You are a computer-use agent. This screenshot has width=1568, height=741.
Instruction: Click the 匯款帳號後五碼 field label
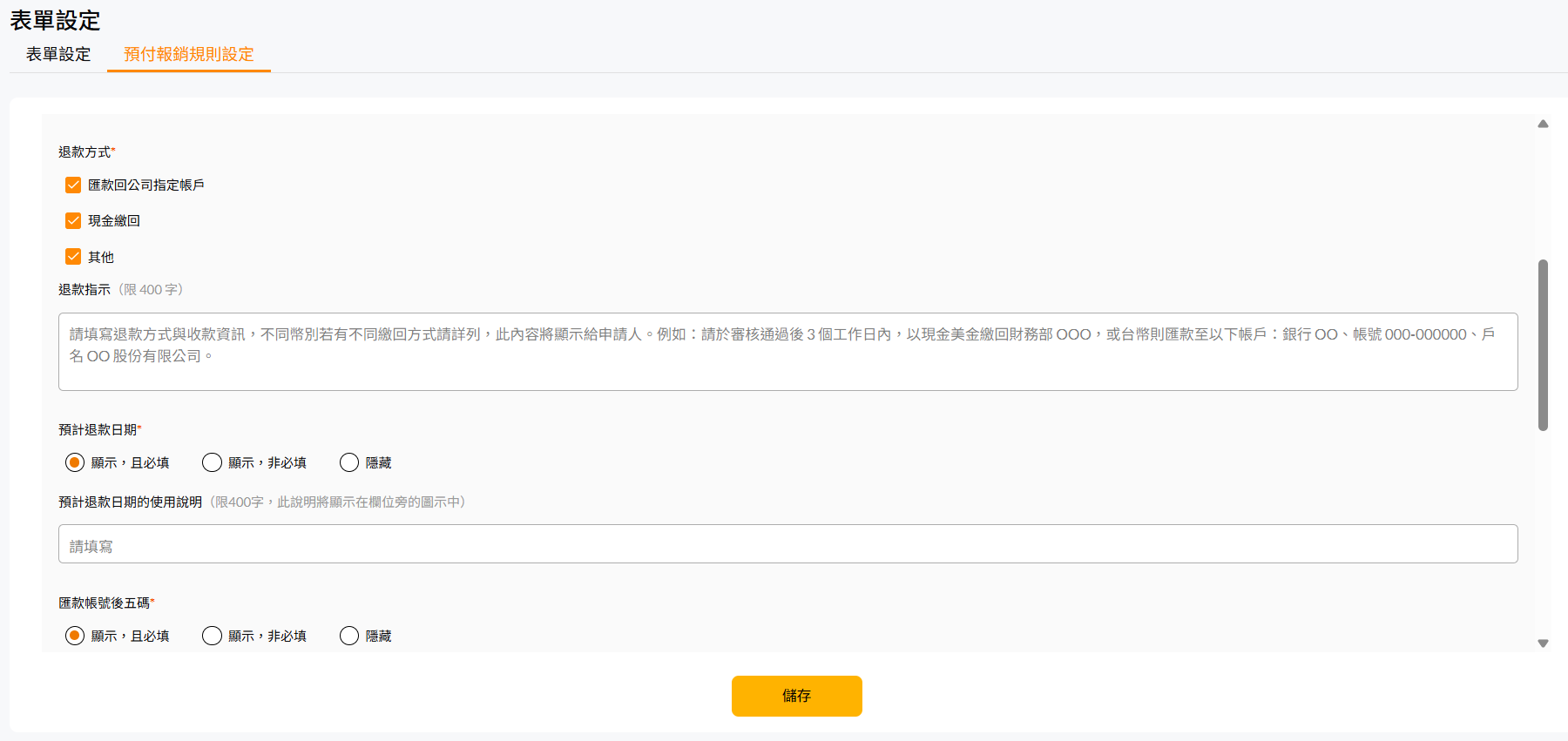click(x=106, y=603)
